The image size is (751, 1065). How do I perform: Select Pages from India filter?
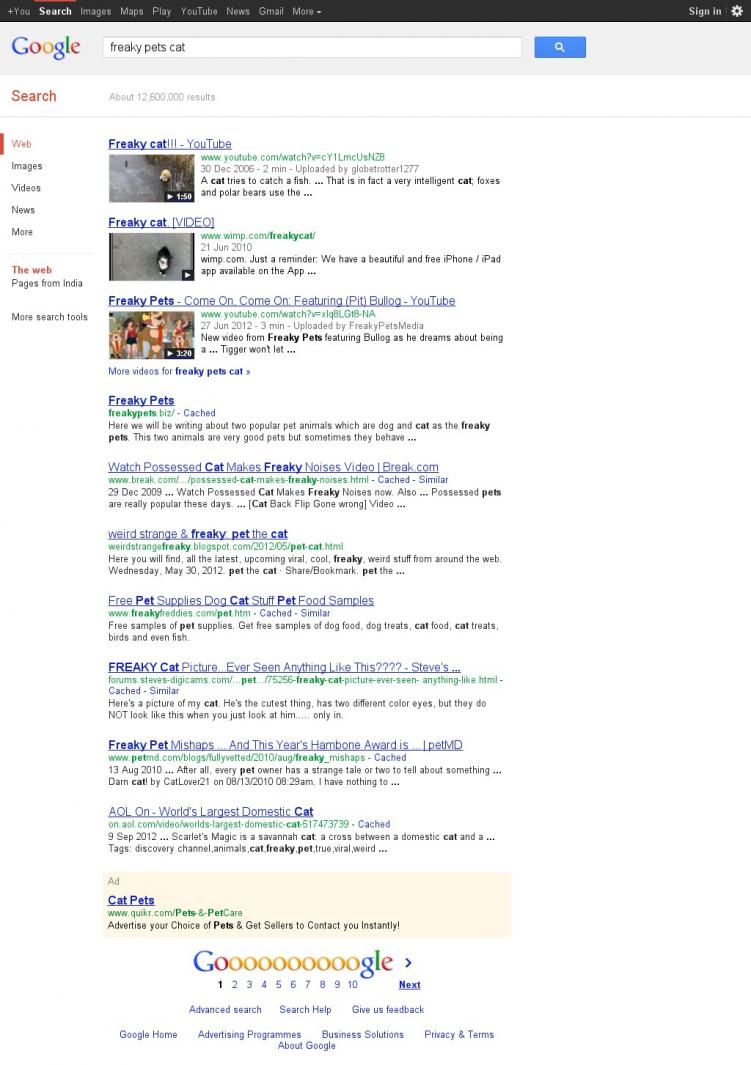(47, 283)
